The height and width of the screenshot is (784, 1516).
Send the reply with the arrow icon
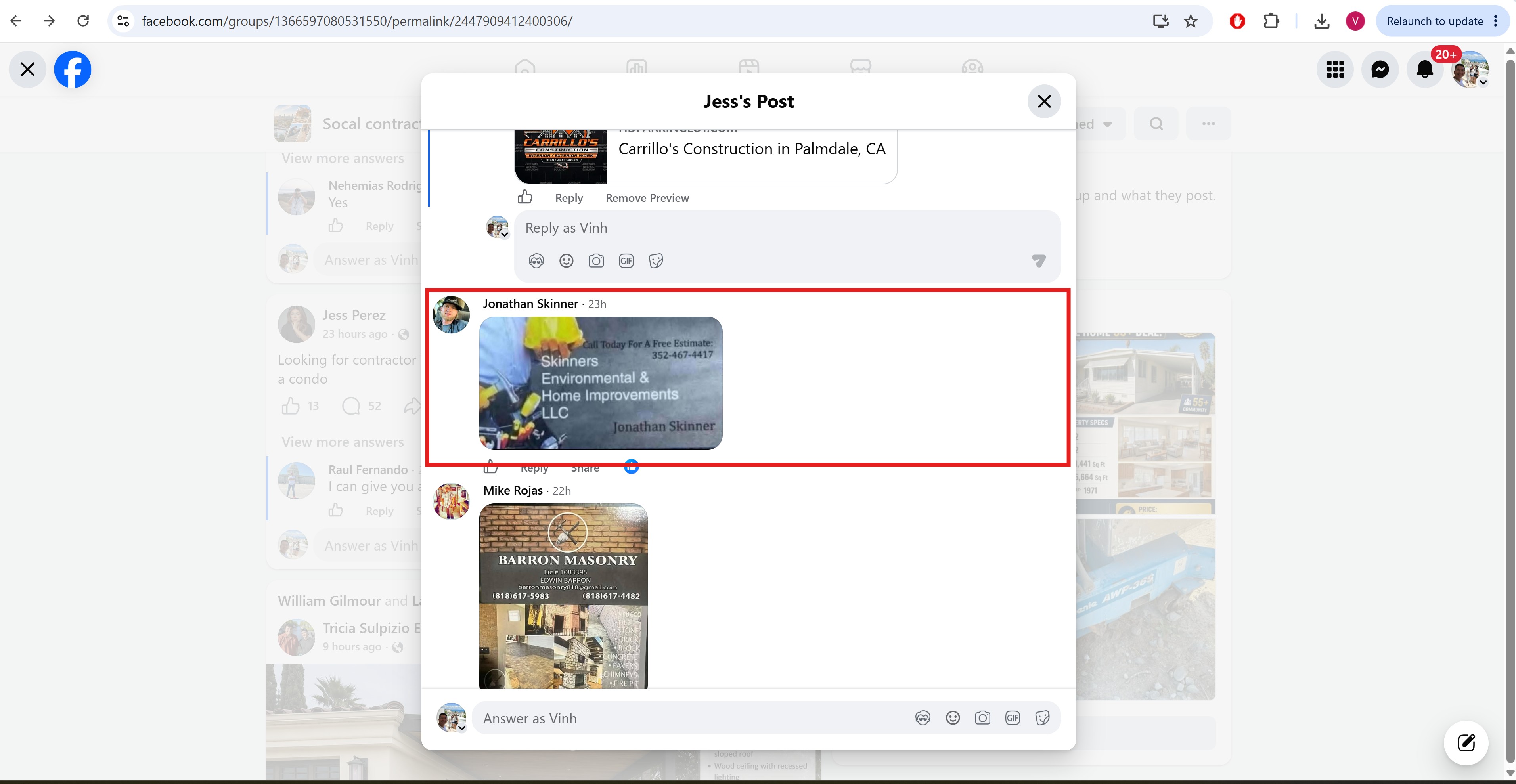point(1039,260)
